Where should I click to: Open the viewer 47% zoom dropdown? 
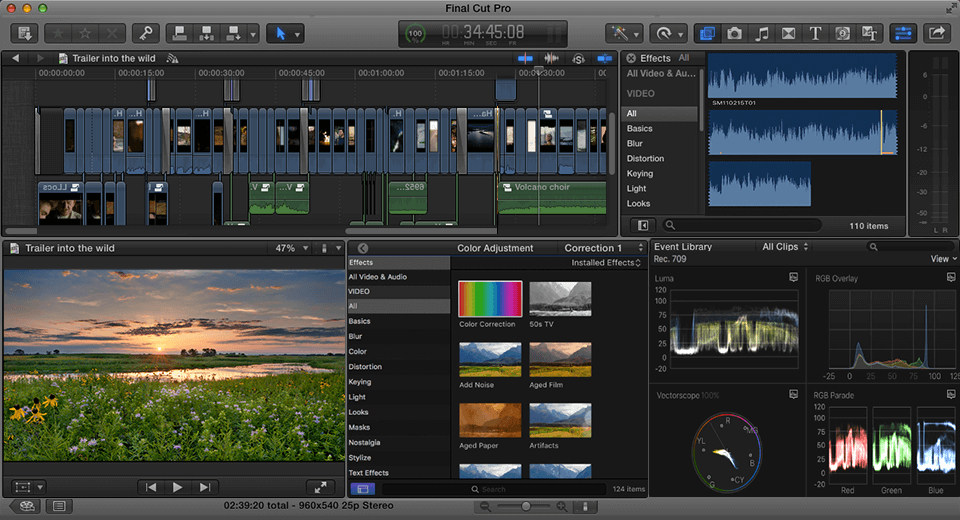pyautogui.click(x=292, y=248)
